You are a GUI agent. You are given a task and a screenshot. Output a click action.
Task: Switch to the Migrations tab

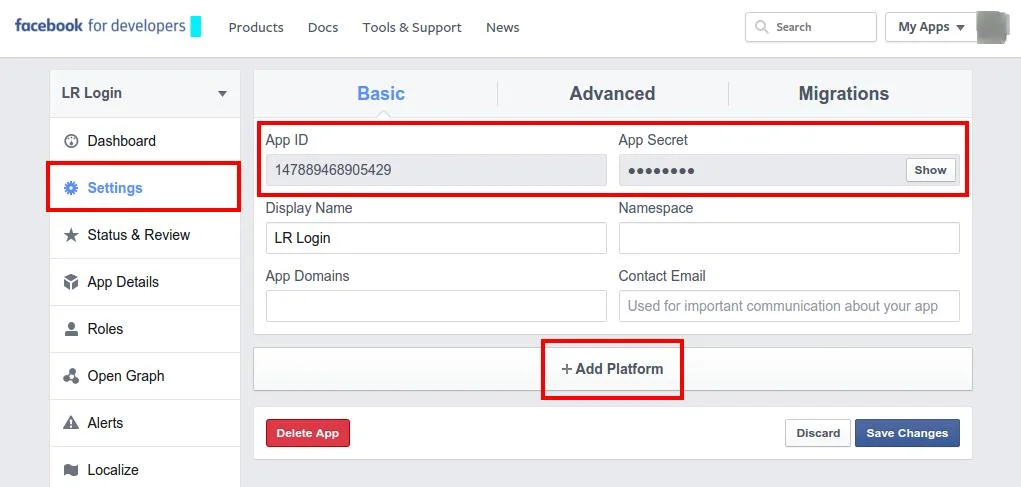click(x=843, y=94)
